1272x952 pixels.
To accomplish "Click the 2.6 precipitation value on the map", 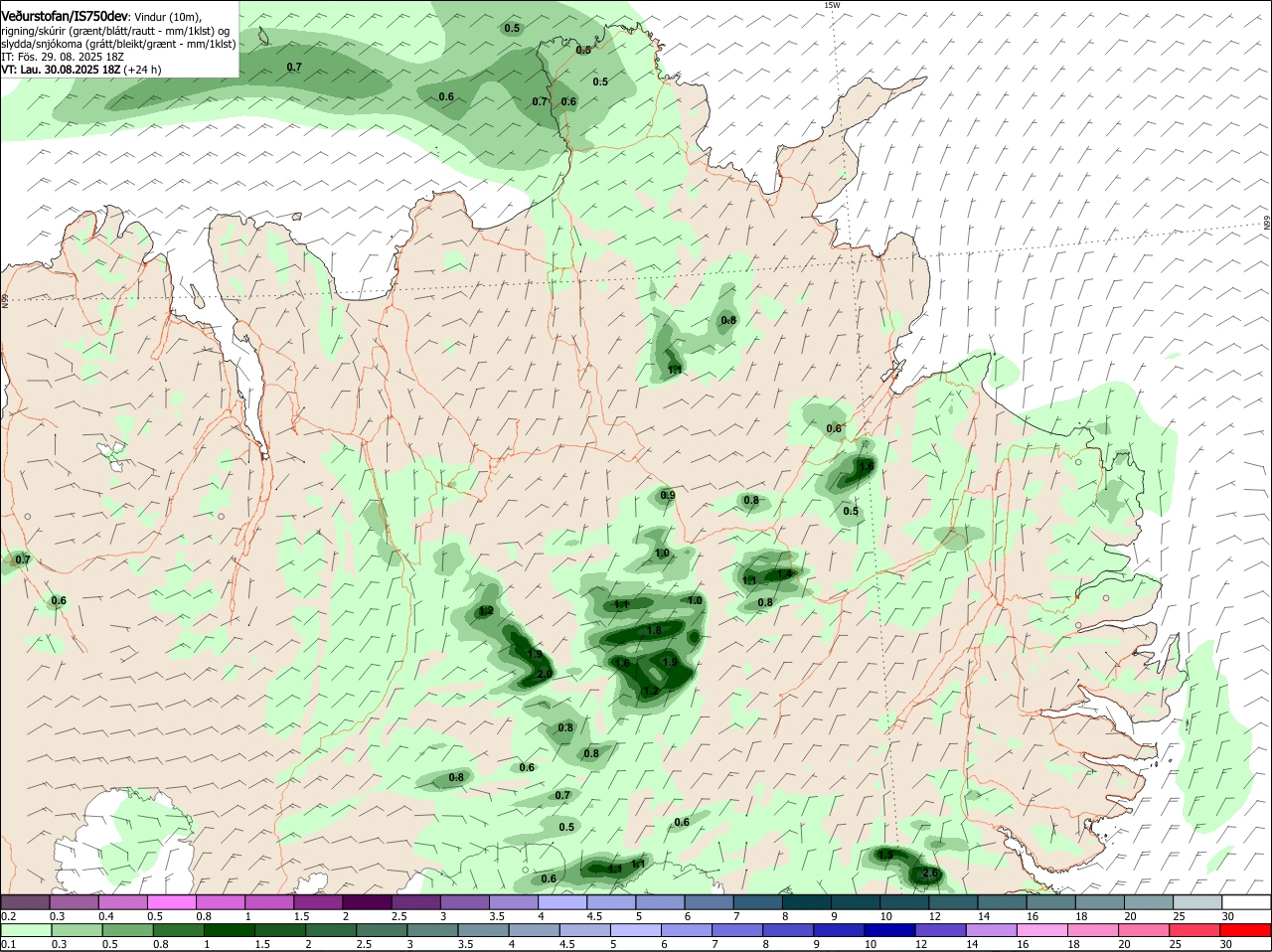I will (x=930, y=873).
